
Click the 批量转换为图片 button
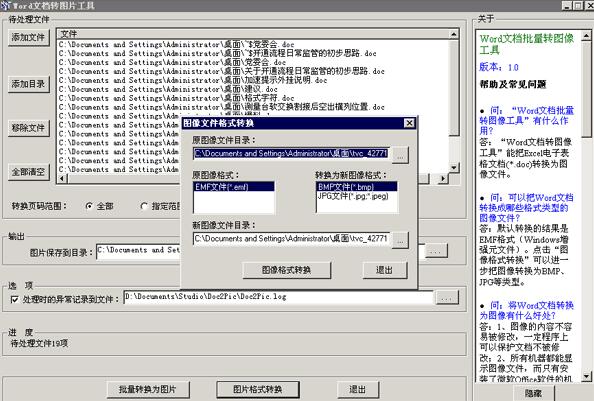[x=148, y=389]
